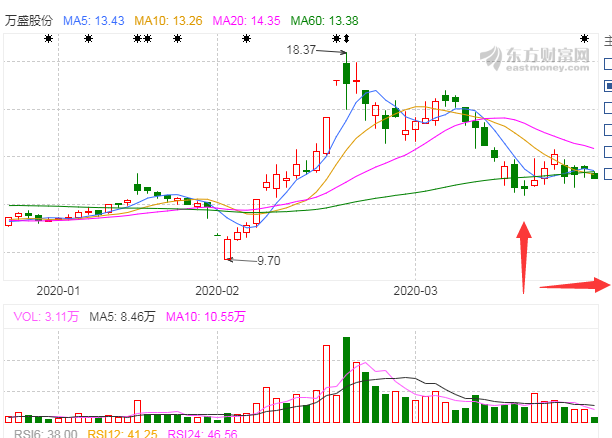Open the single asterisk marker in late January
Screen dimensions: 612x438
pyautogui.click(x=178, y=39)
